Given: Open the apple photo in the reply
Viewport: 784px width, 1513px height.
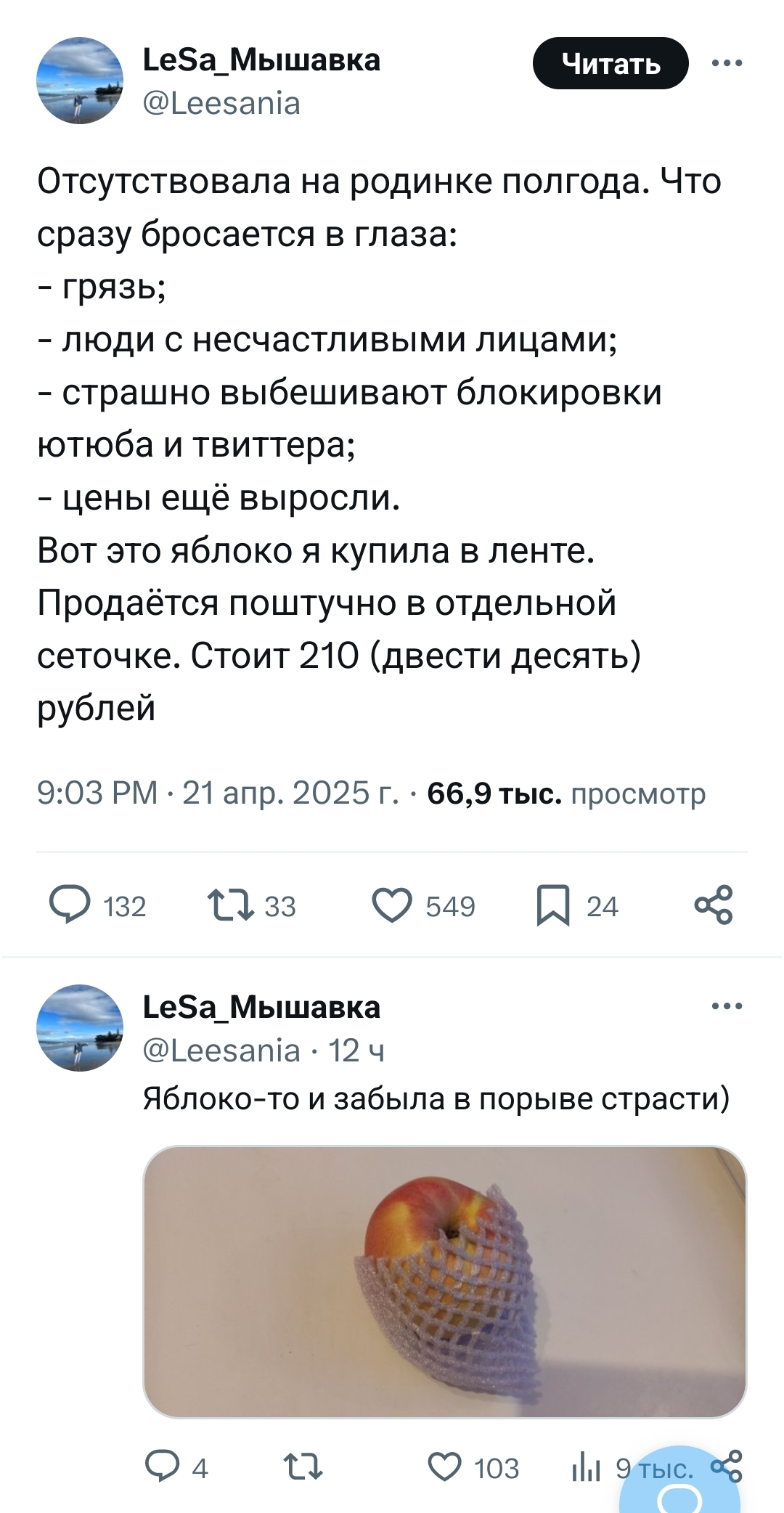Looking at the screenshot, I should 444,1281.
